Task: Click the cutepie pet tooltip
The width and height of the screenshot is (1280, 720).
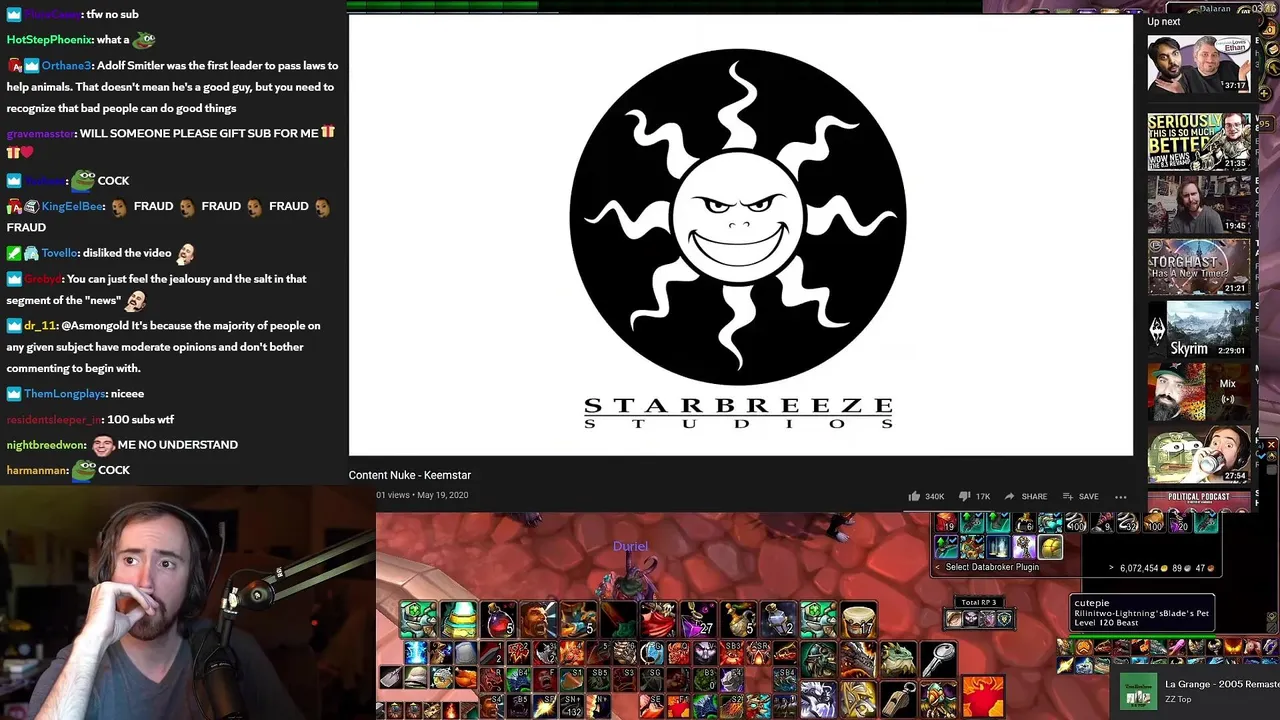Action: (x=1142, y=613)
